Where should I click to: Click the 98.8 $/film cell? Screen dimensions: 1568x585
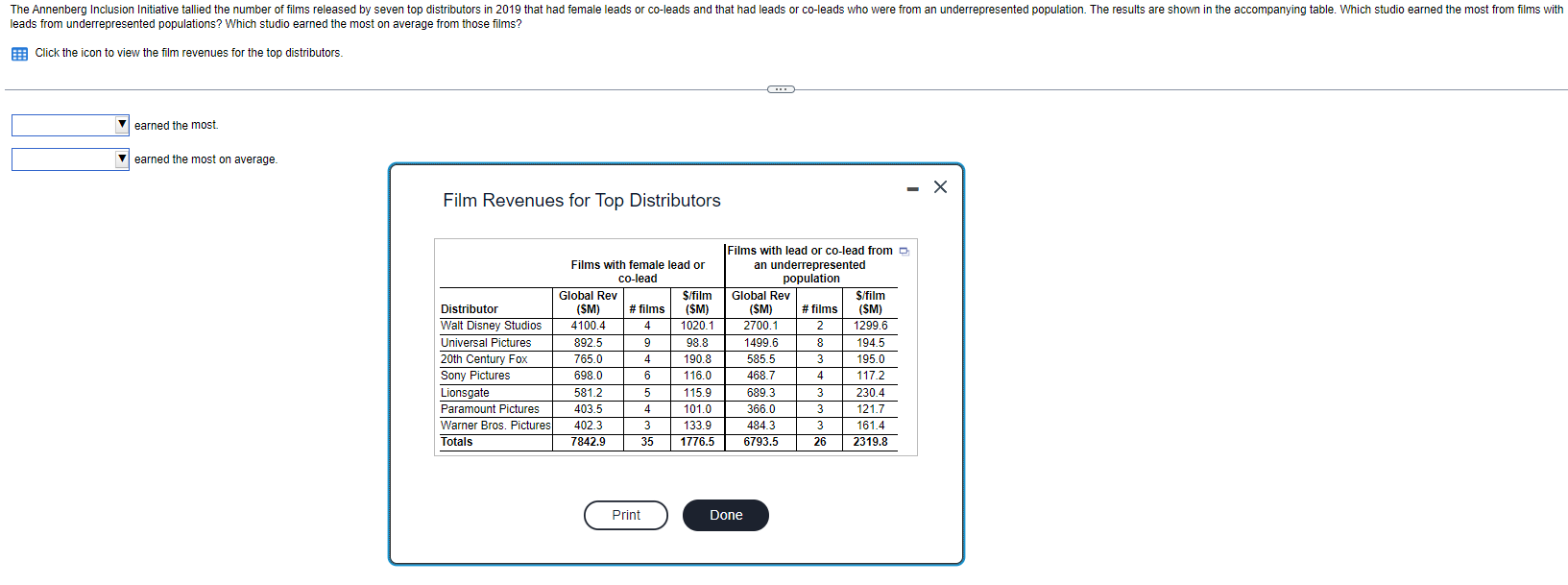697,343
